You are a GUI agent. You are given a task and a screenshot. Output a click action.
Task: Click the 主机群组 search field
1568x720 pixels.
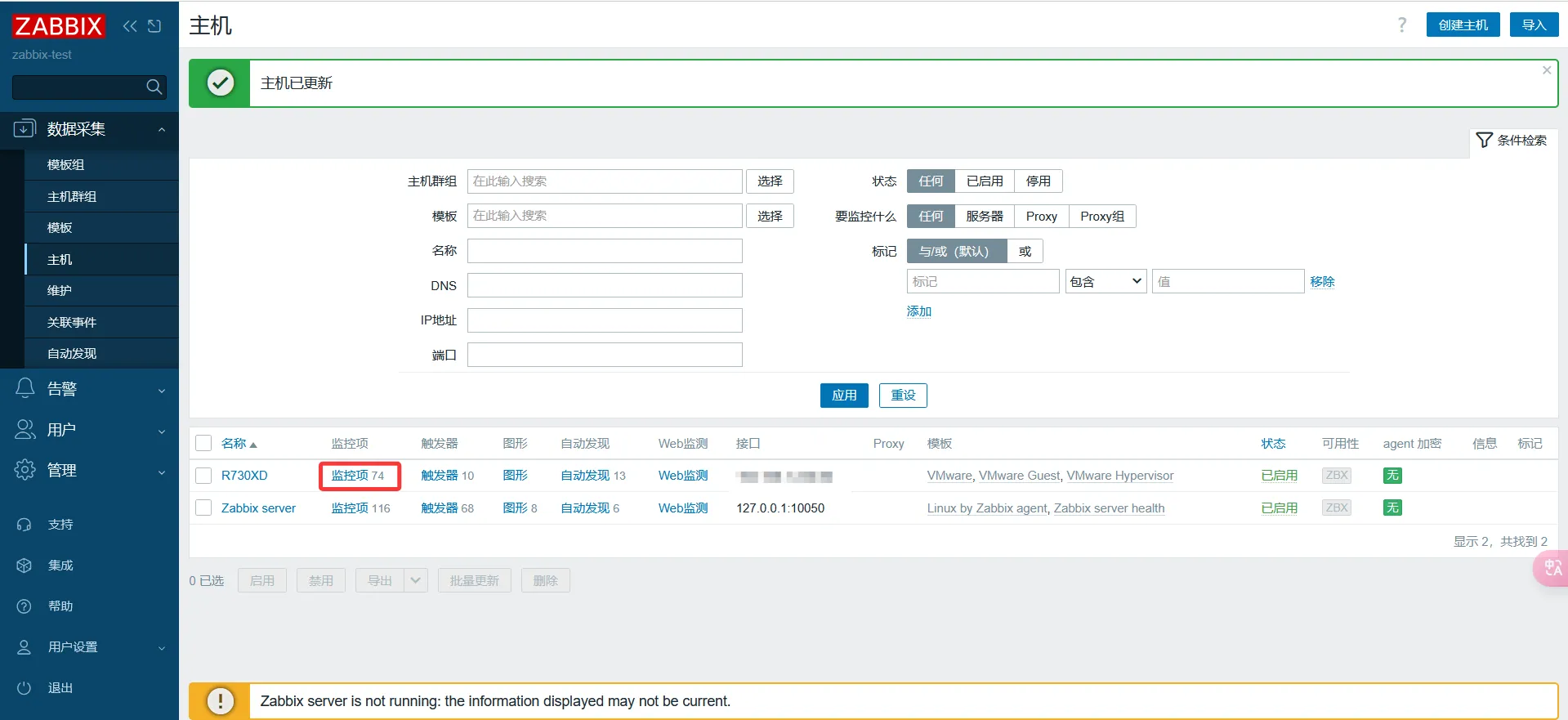point(605,181)
